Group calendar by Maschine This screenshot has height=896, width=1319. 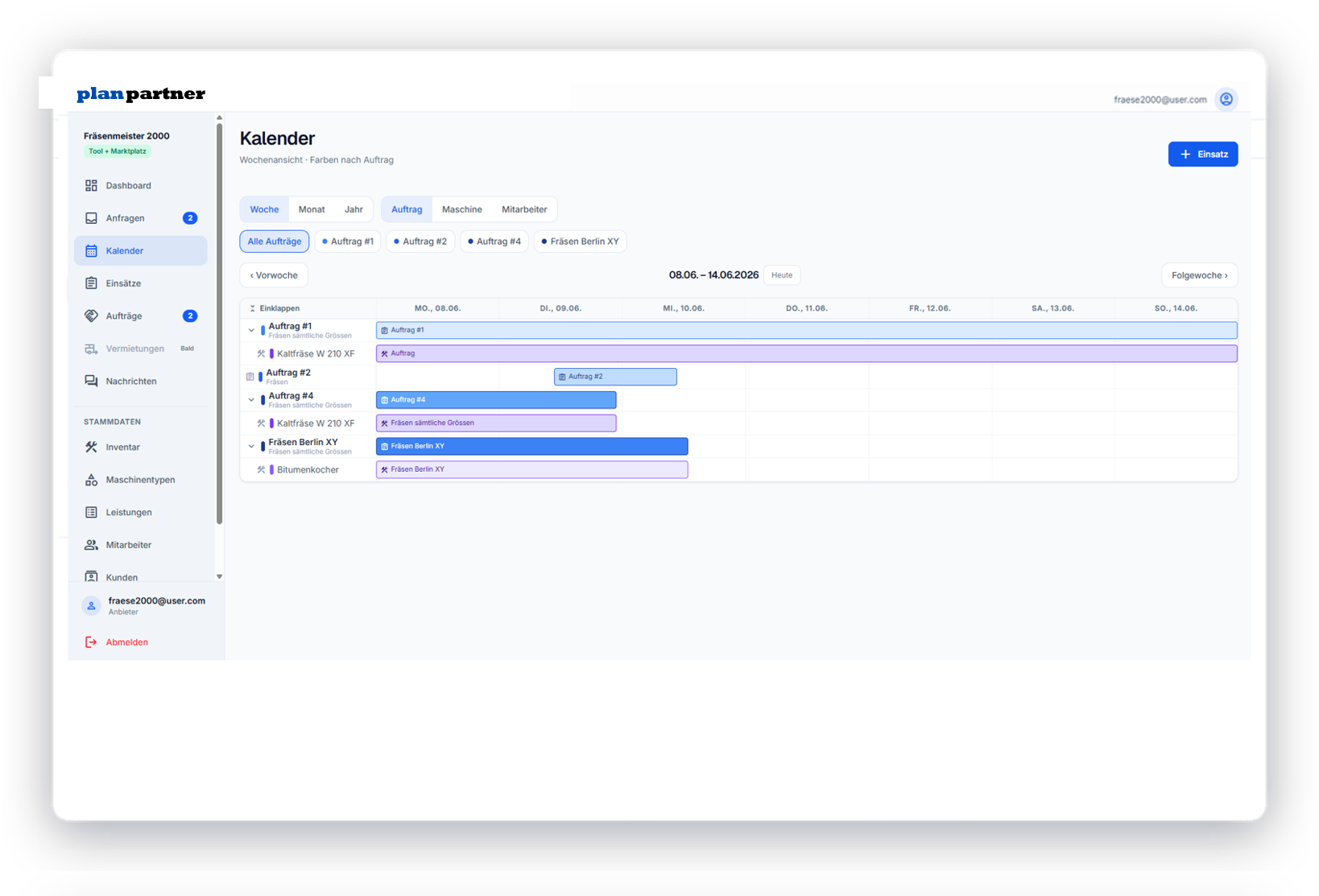(x=462, y=209)
